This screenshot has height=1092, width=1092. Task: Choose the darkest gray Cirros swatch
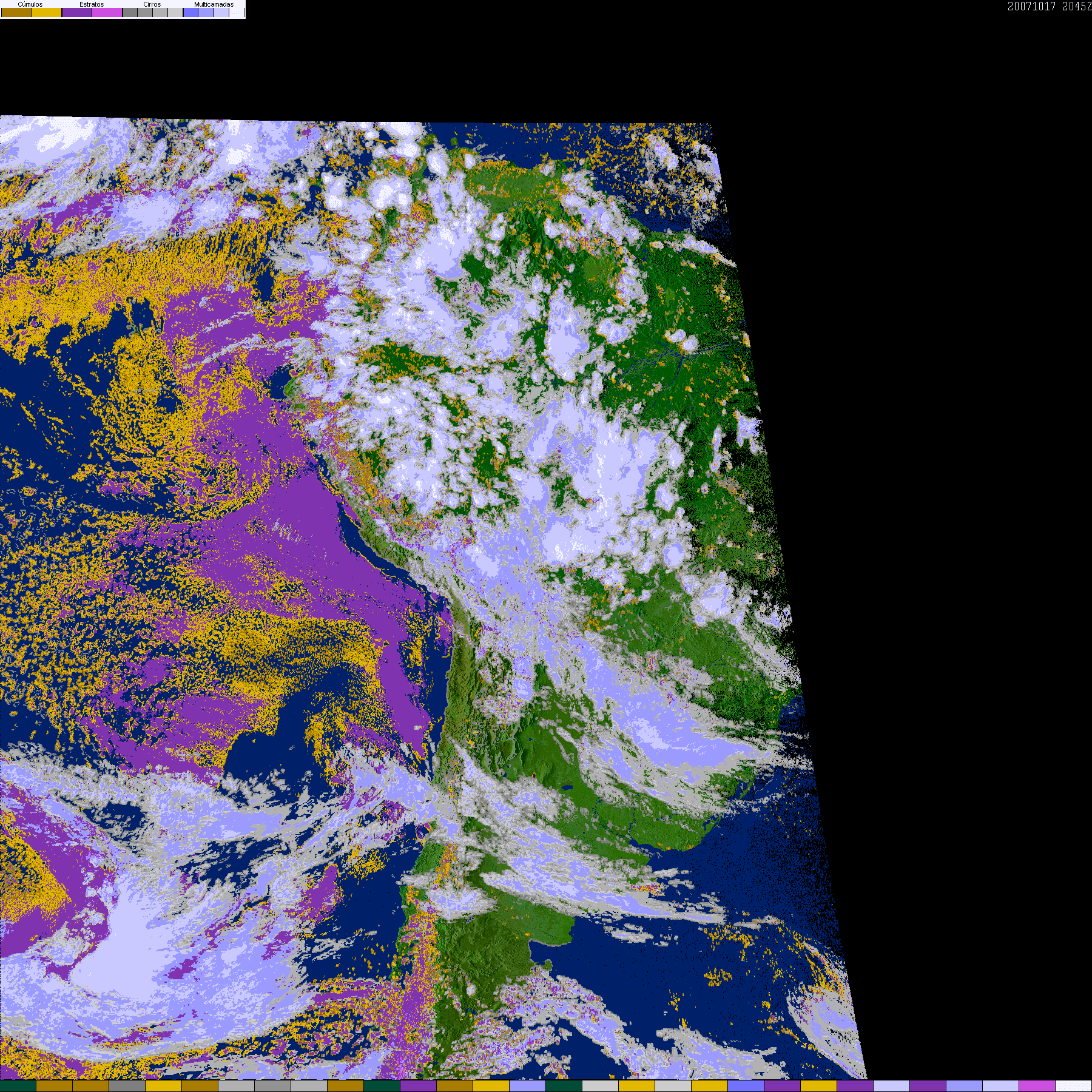click(130, 12)
